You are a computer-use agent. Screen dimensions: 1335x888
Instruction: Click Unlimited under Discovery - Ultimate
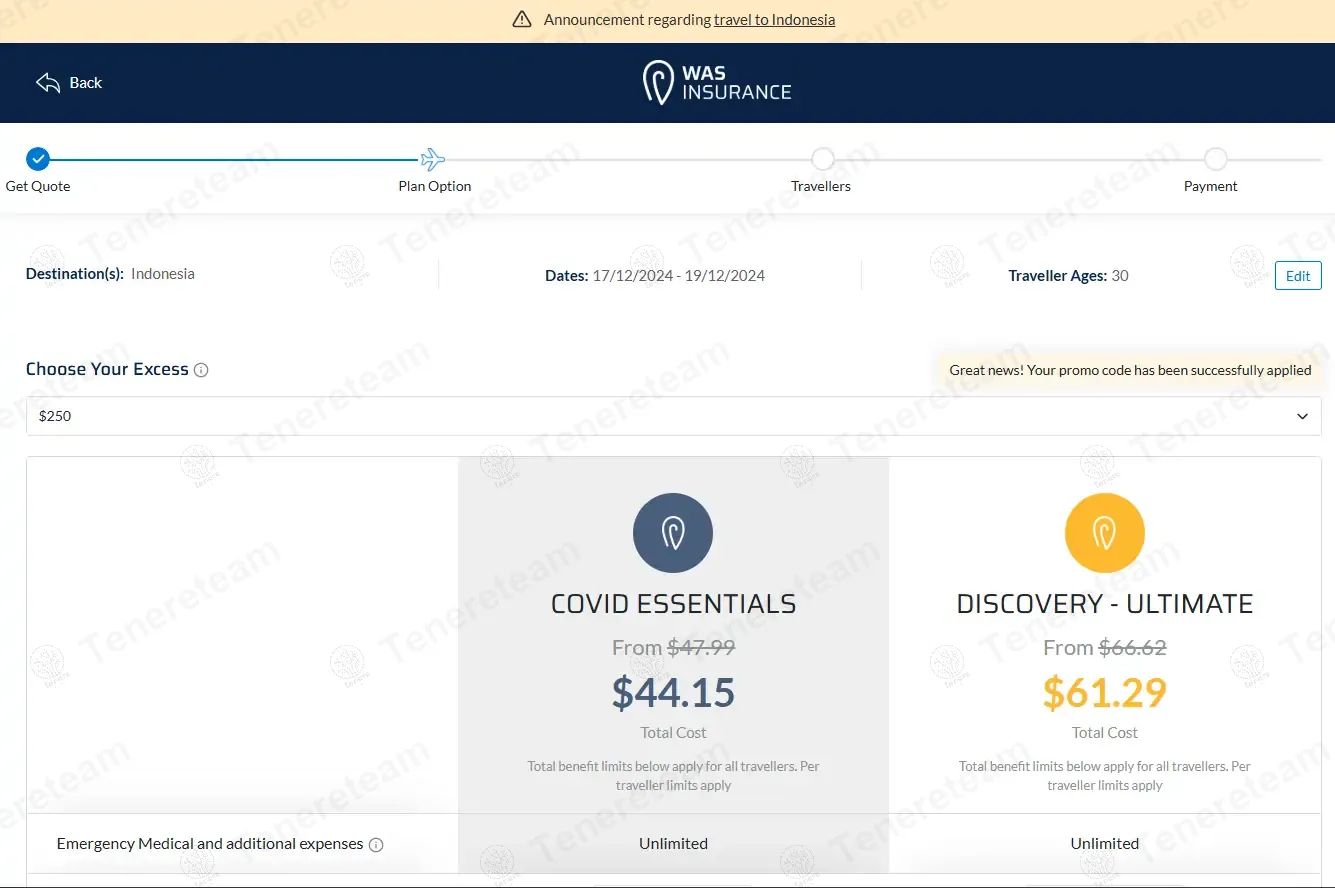pyautogui.click(x=1105, y=844)
